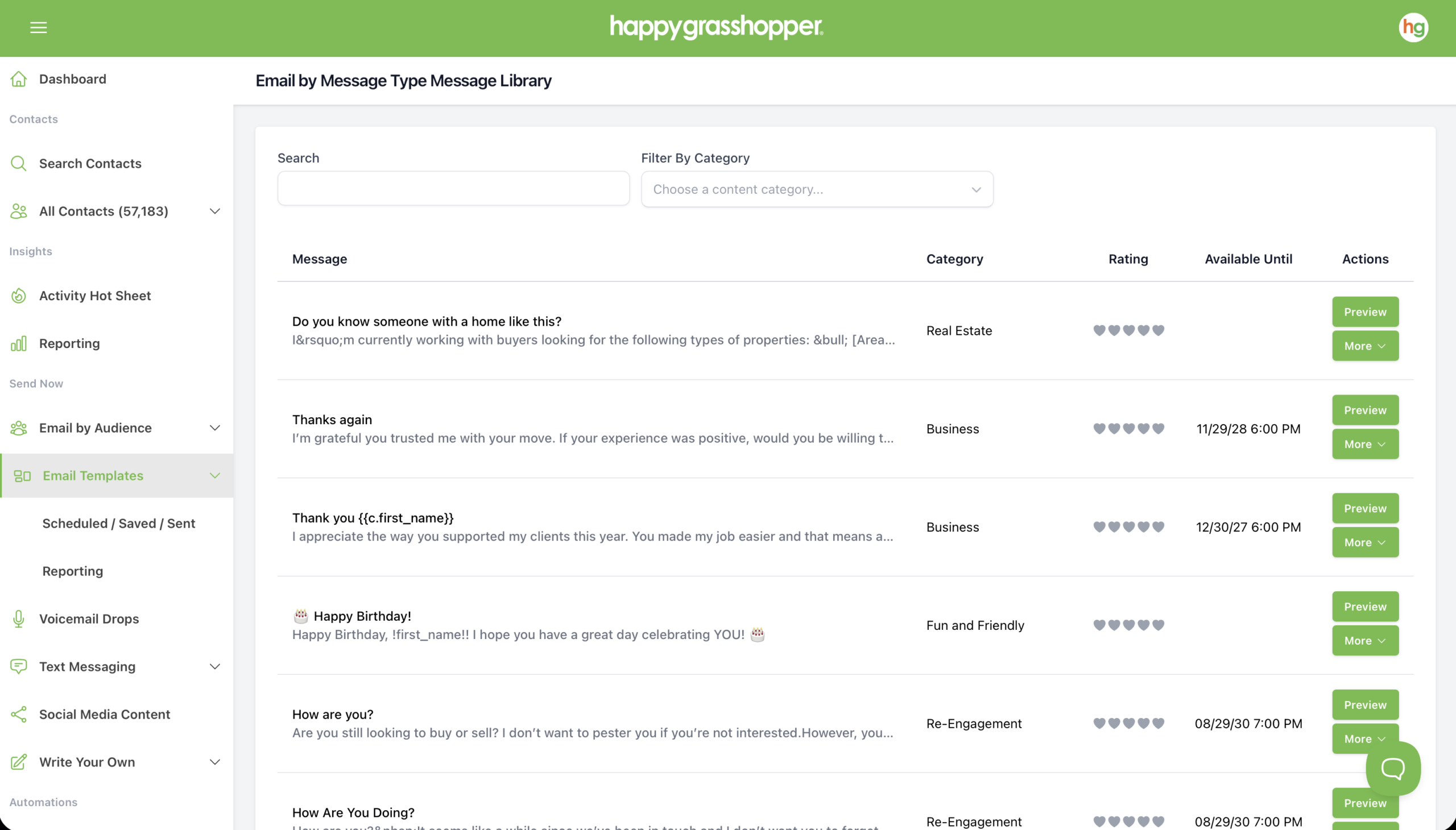Click the Write Your Own pencil icon
The width and height of the screenshot is (1456, 830).
[x=19, y=762]
